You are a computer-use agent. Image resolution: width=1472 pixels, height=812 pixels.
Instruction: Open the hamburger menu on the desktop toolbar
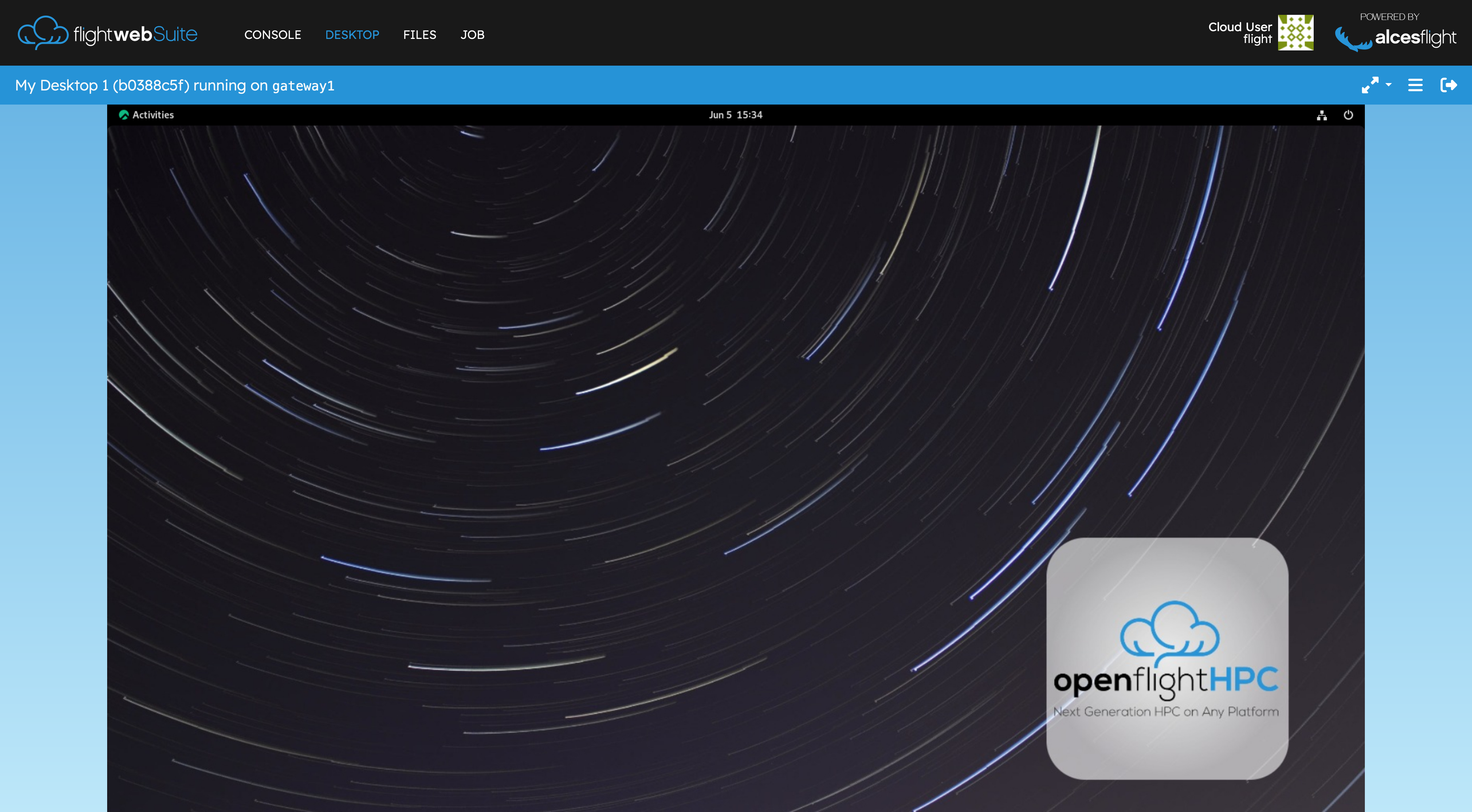tap(1415, 85)
